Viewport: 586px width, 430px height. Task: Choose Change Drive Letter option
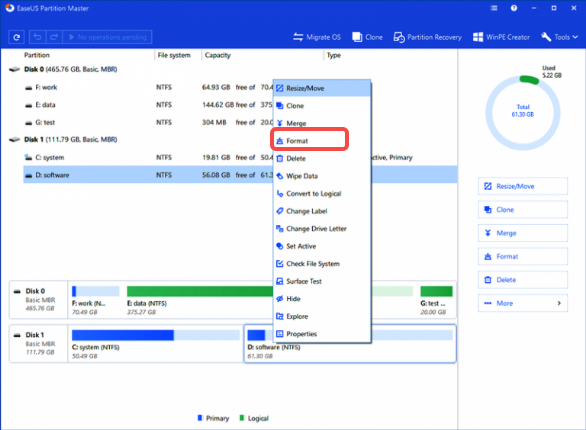coord(322,229)
